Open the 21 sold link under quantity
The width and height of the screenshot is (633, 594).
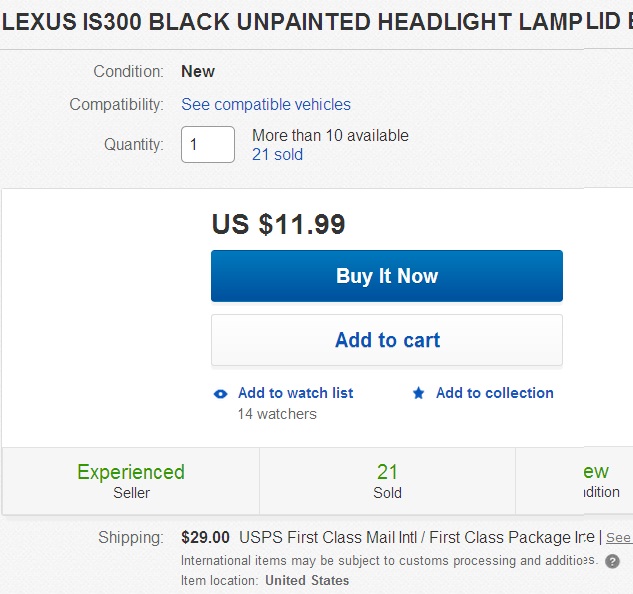[x=277, y=154]
